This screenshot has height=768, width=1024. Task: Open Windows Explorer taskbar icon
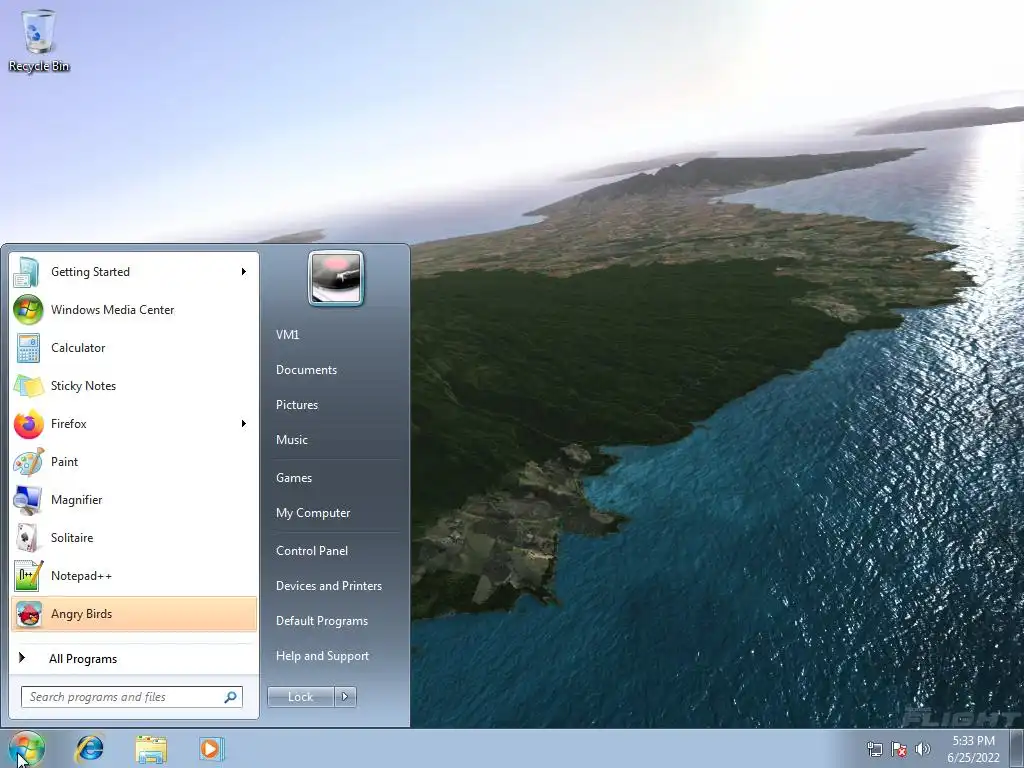[151, 749]
